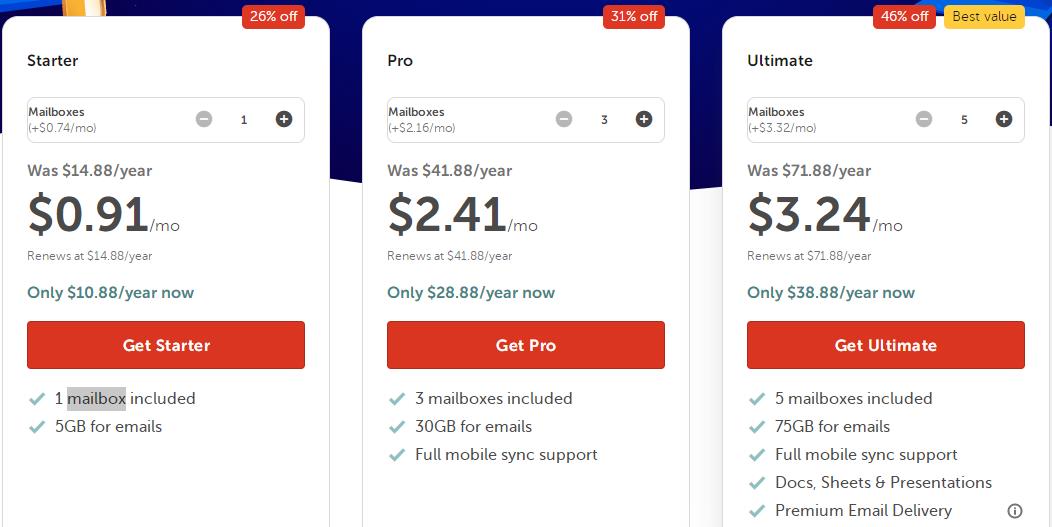The width and height of the screenshot is (1052, 527).
Task: Click the 46% off badge on Ultimate
Action: 905,17
